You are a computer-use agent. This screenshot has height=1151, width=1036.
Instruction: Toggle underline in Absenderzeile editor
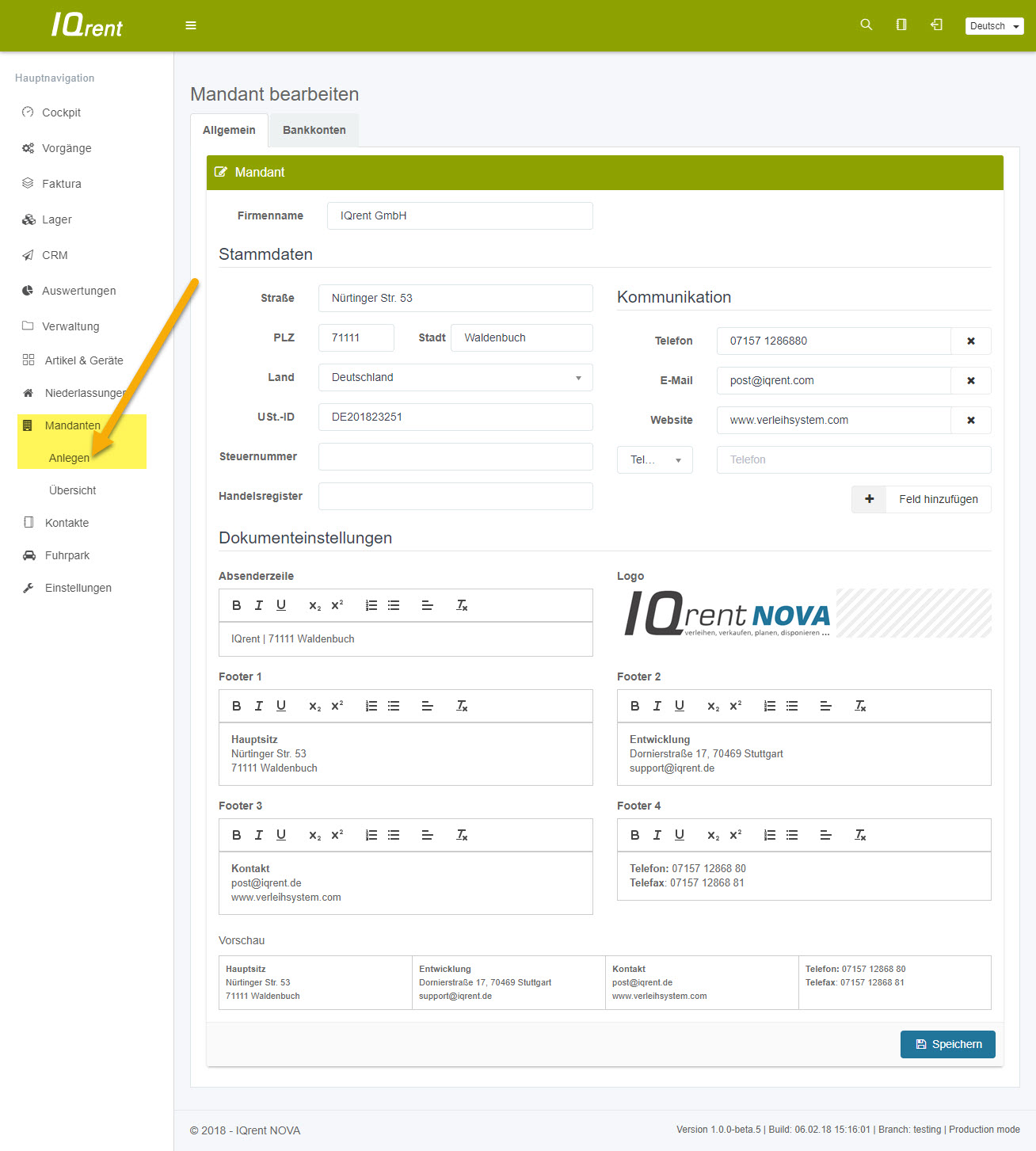[x=280, y=605]
